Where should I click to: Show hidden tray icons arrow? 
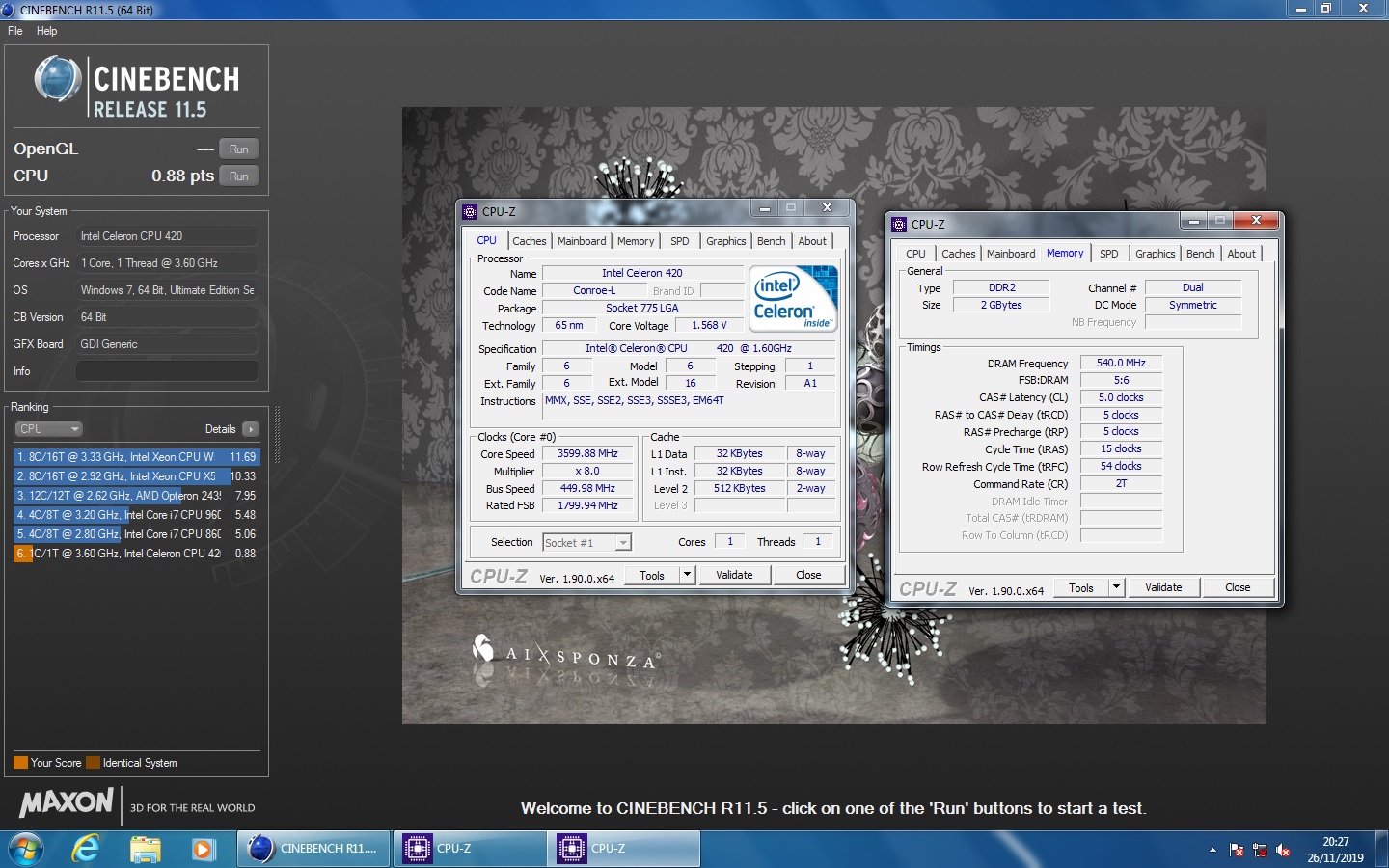click(1212, 850)
